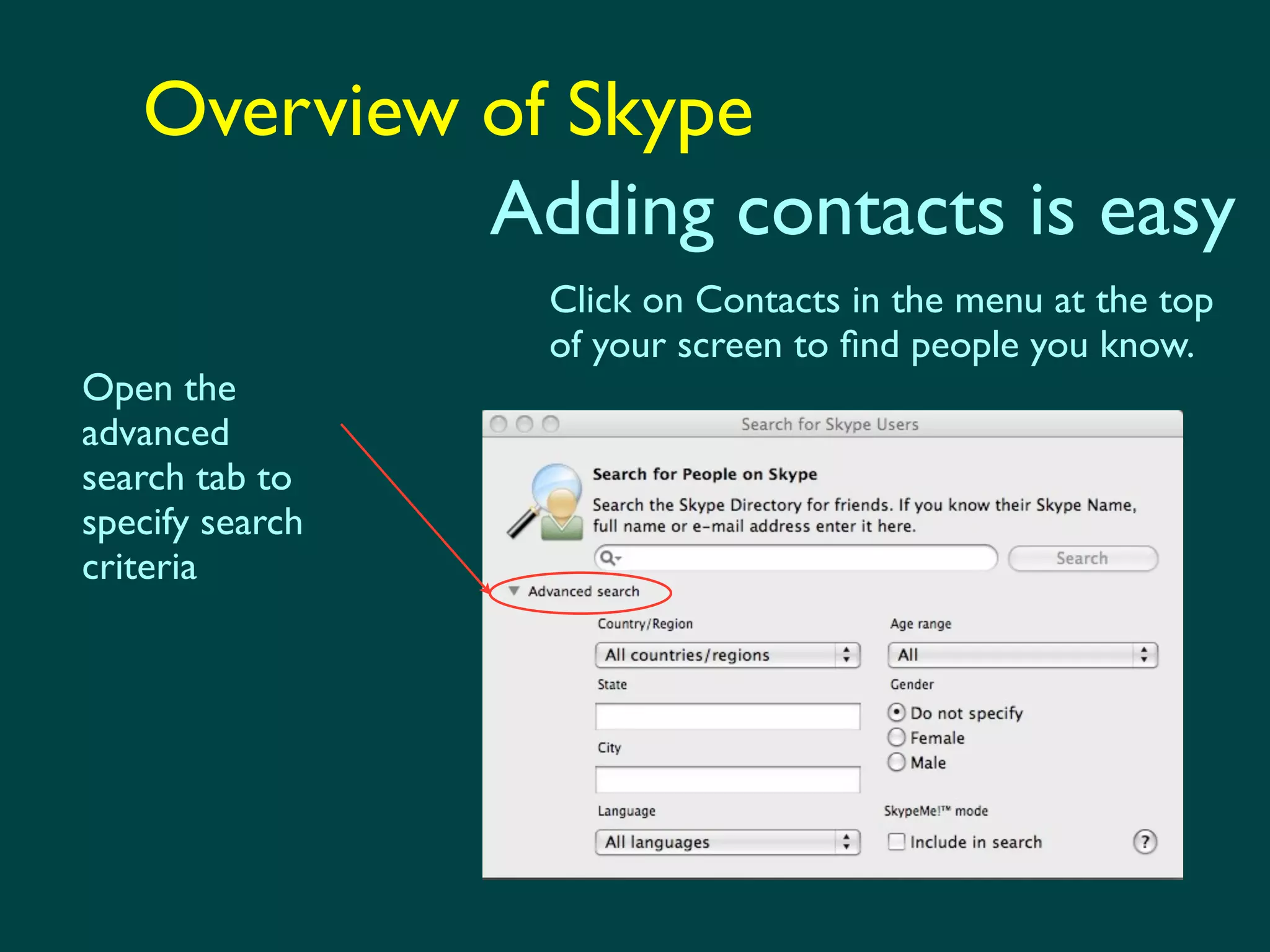Viewport: 1270px width, 952px height.
Task: Click the person search magnifier icon
Action: pyautogui.click(x=546, y=502)
